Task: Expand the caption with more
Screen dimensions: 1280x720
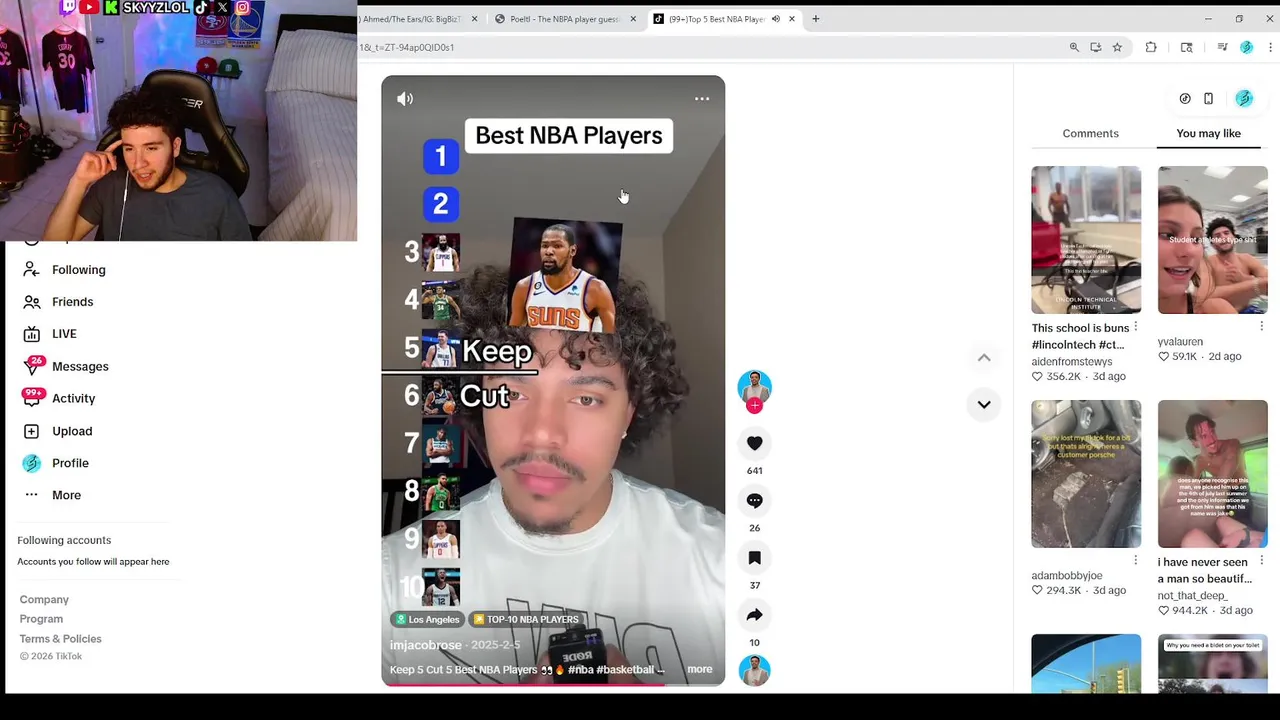Action: point(700,669)
